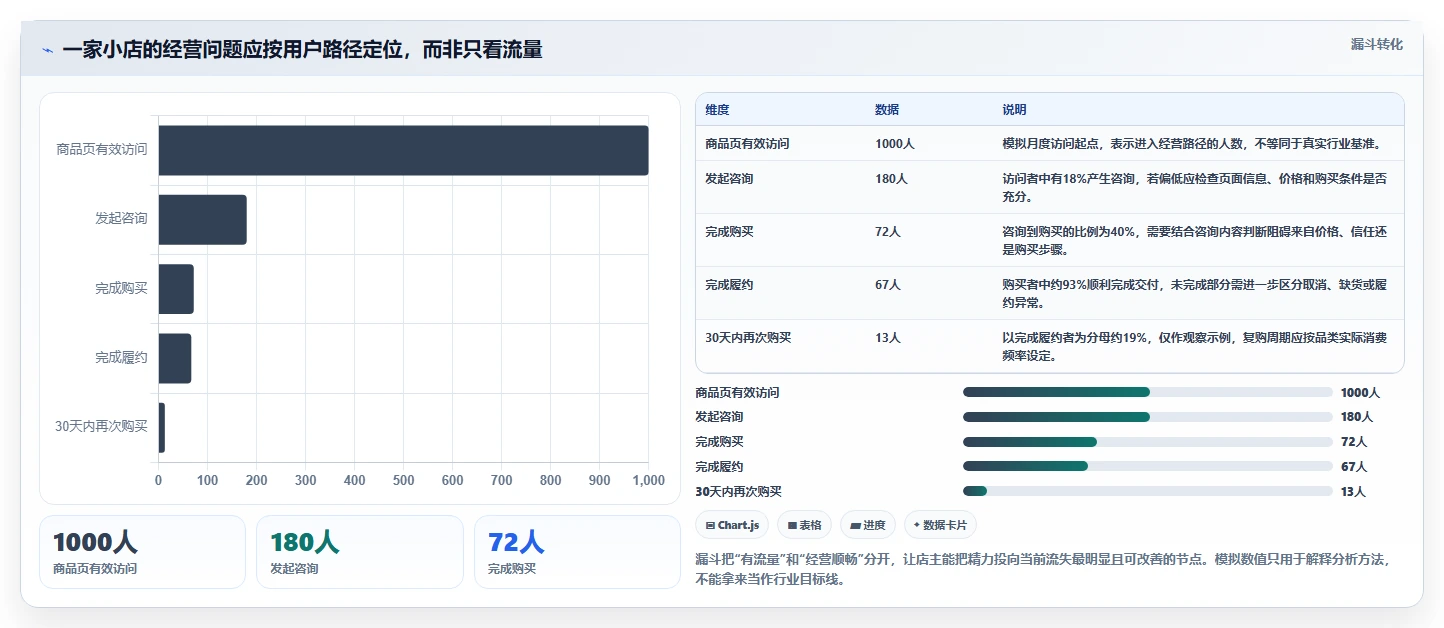
Task: Click the 30天内再次购买 y-axis label in the chart
Action: pos(101,427)
